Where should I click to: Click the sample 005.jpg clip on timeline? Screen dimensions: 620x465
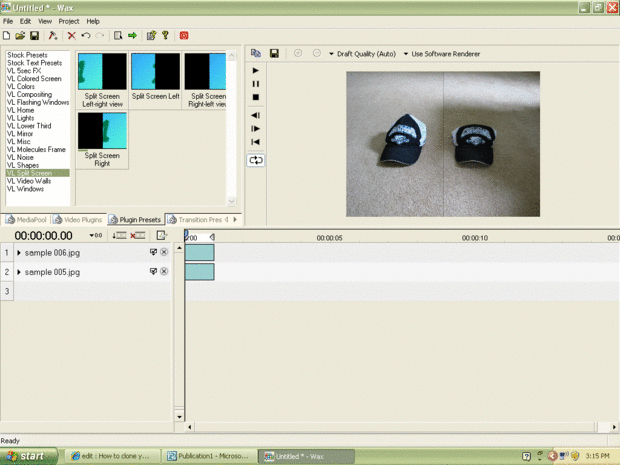coord(200,272)
